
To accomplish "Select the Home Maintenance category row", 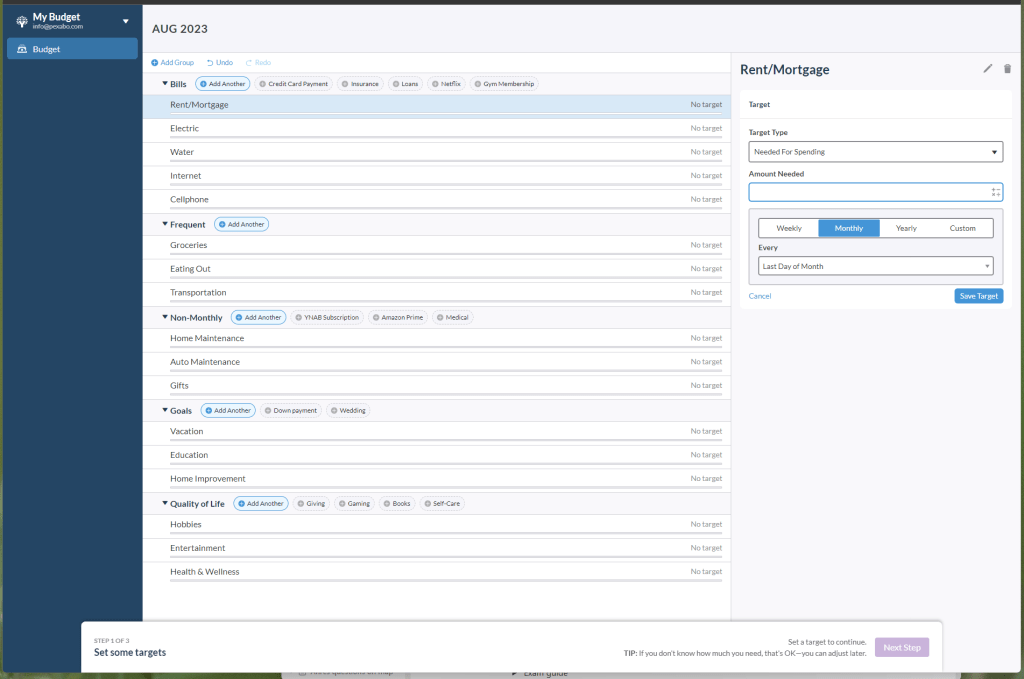I will (x=437, y=340).
